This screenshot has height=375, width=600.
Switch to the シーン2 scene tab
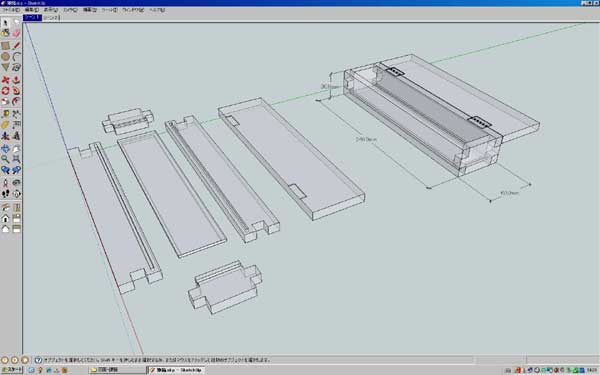[51, 18]
